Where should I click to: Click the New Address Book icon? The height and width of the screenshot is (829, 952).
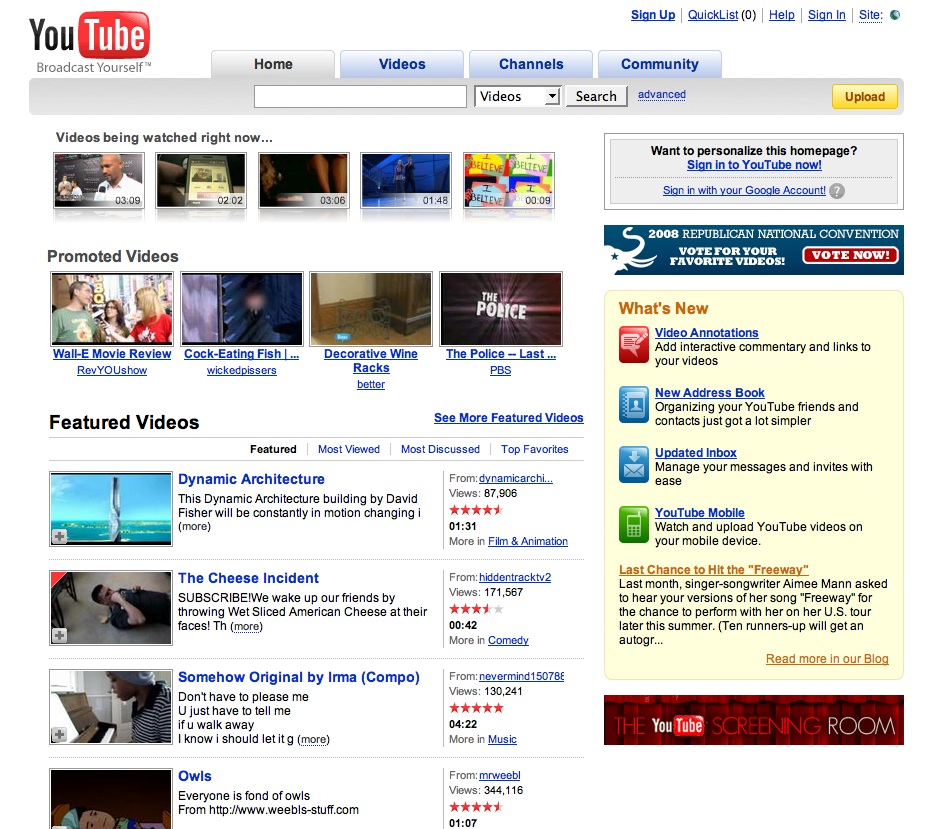[634, 404]
